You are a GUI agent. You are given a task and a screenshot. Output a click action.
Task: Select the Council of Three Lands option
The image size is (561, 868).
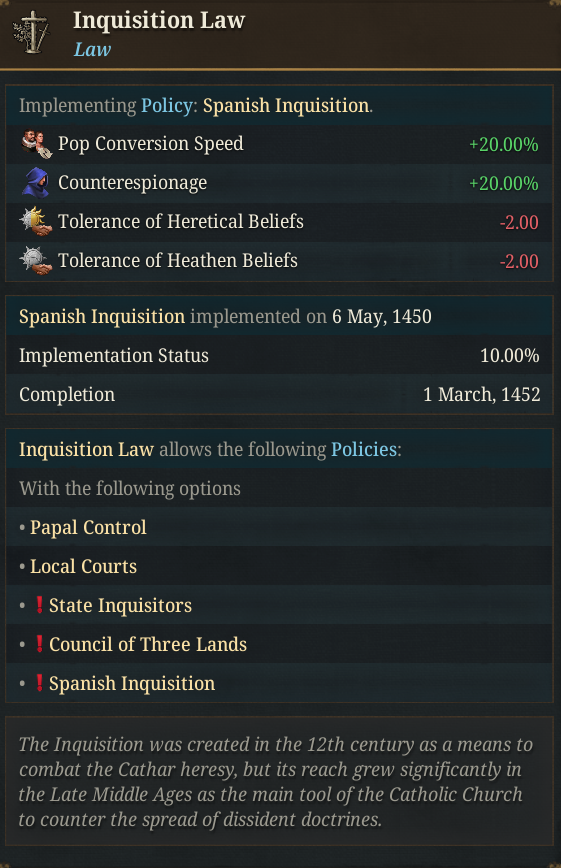[x=148, y=644]
